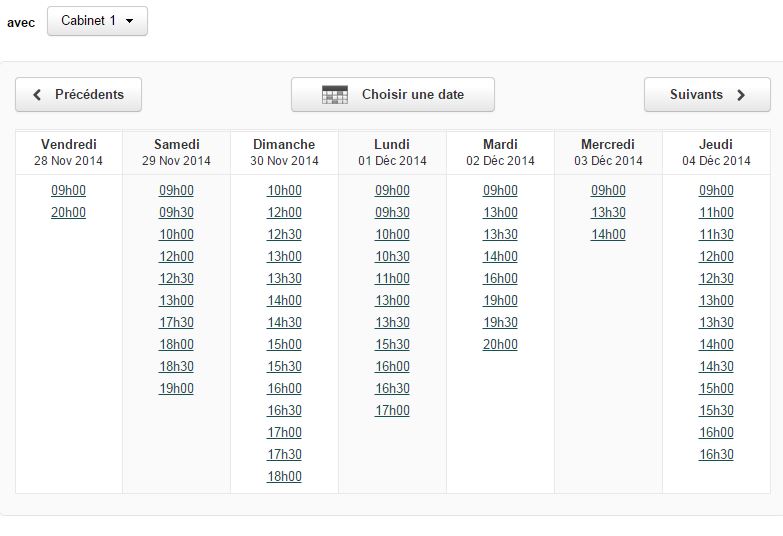The height and width of the screenshot is (536, 783).
Task: Book the 17h30 slot on Samedi 29 Nov
Action: [176, 322]
